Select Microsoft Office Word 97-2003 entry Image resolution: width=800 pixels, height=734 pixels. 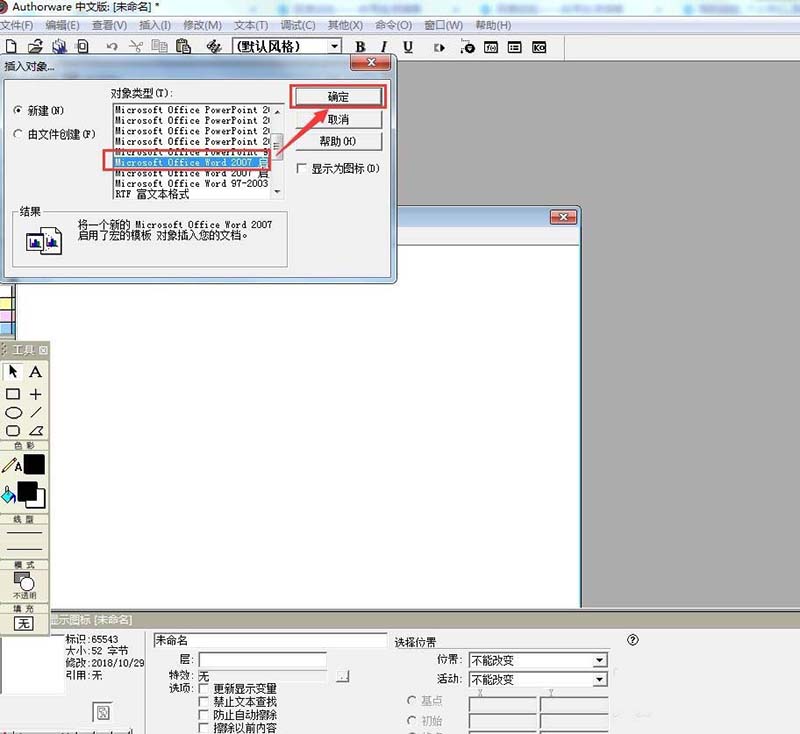(191, 183)
